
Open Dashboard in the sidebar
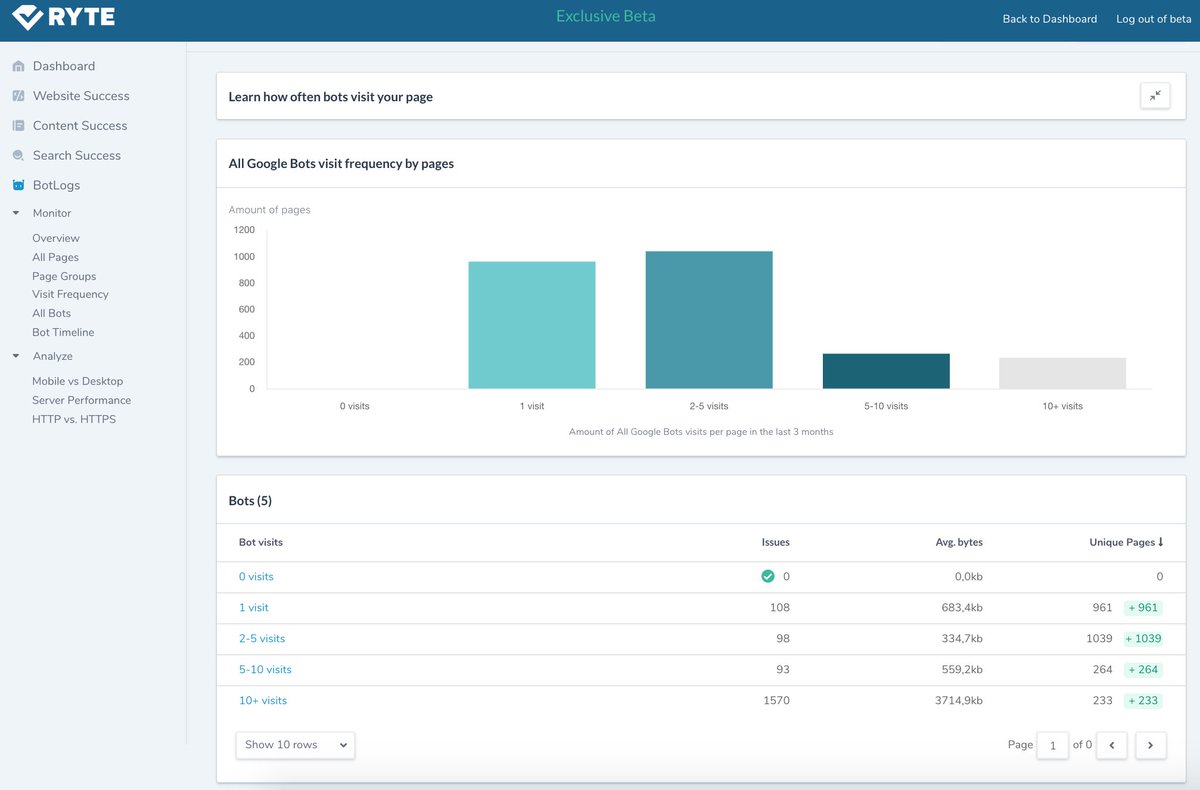tap(64, 66)
